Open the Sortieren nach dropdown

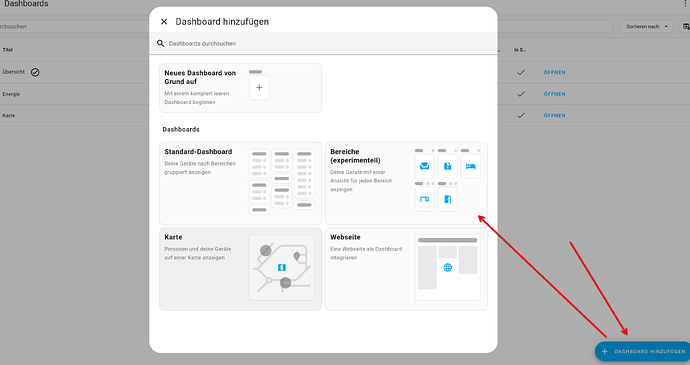646,26
